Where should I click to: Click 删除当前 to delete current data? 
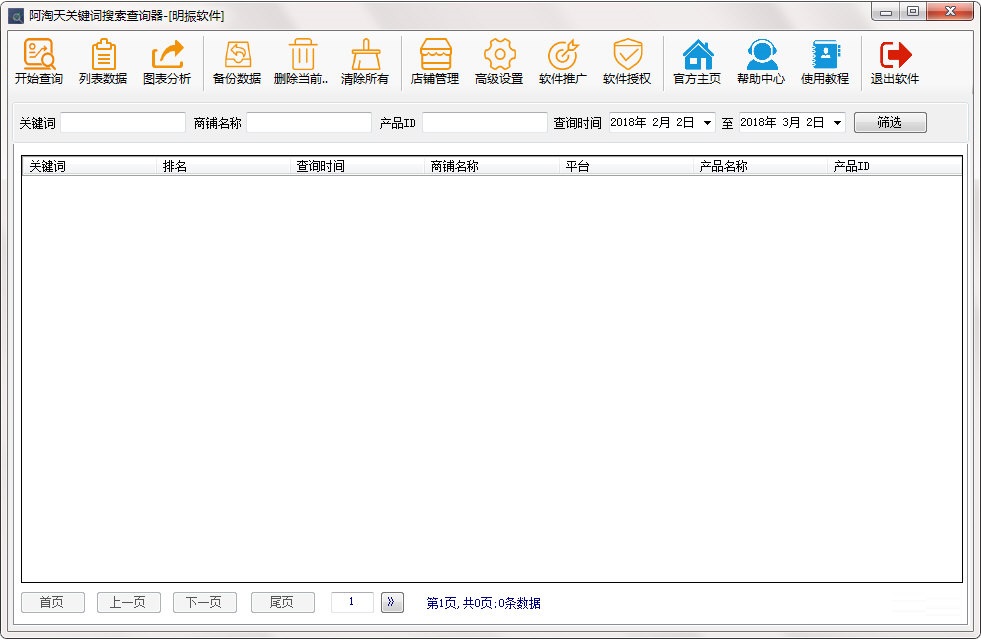(303, 62)
